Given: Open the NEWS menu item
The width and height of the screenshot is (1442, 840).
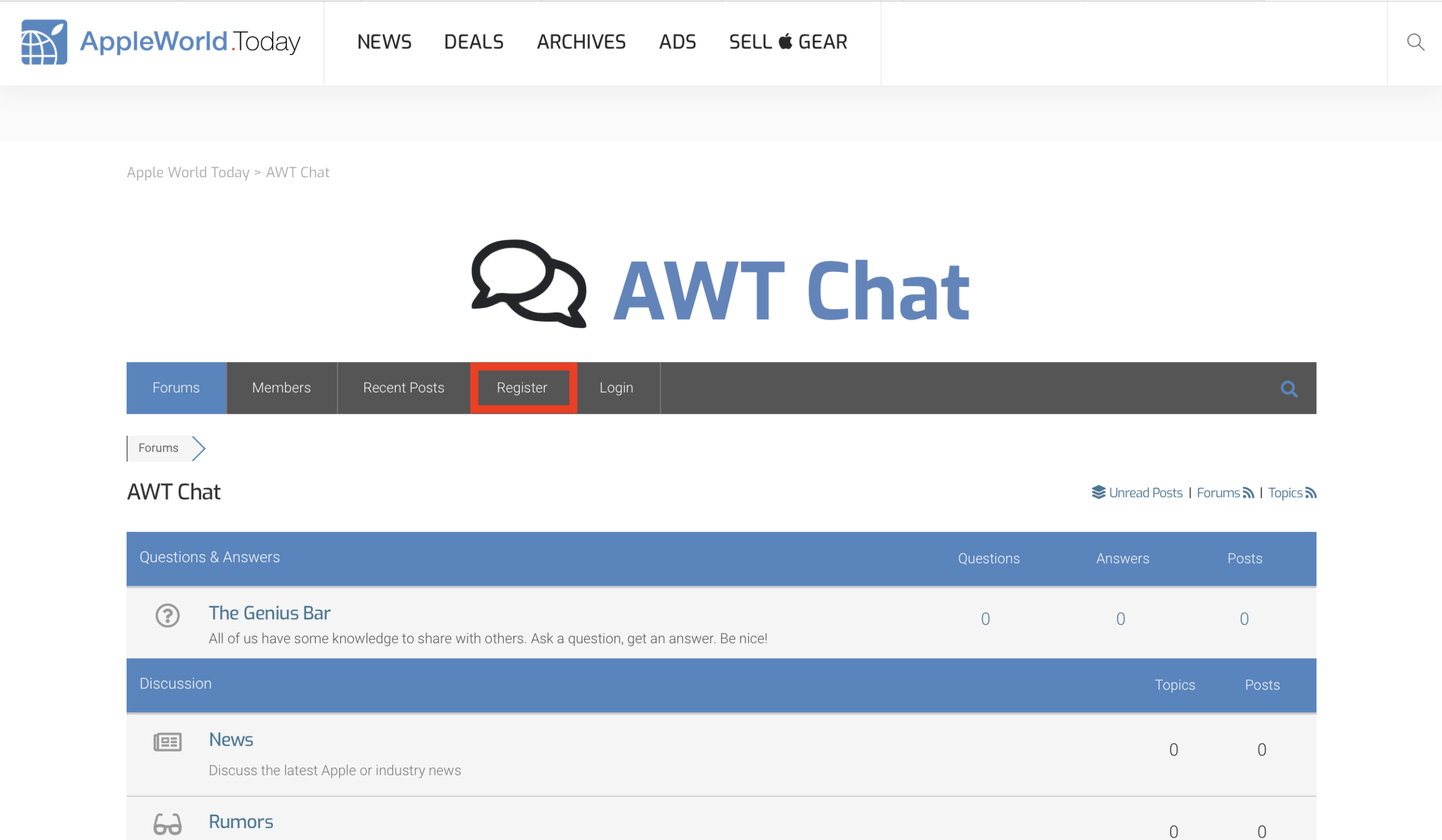Looking at the screenshot, I should coord(384,42).
